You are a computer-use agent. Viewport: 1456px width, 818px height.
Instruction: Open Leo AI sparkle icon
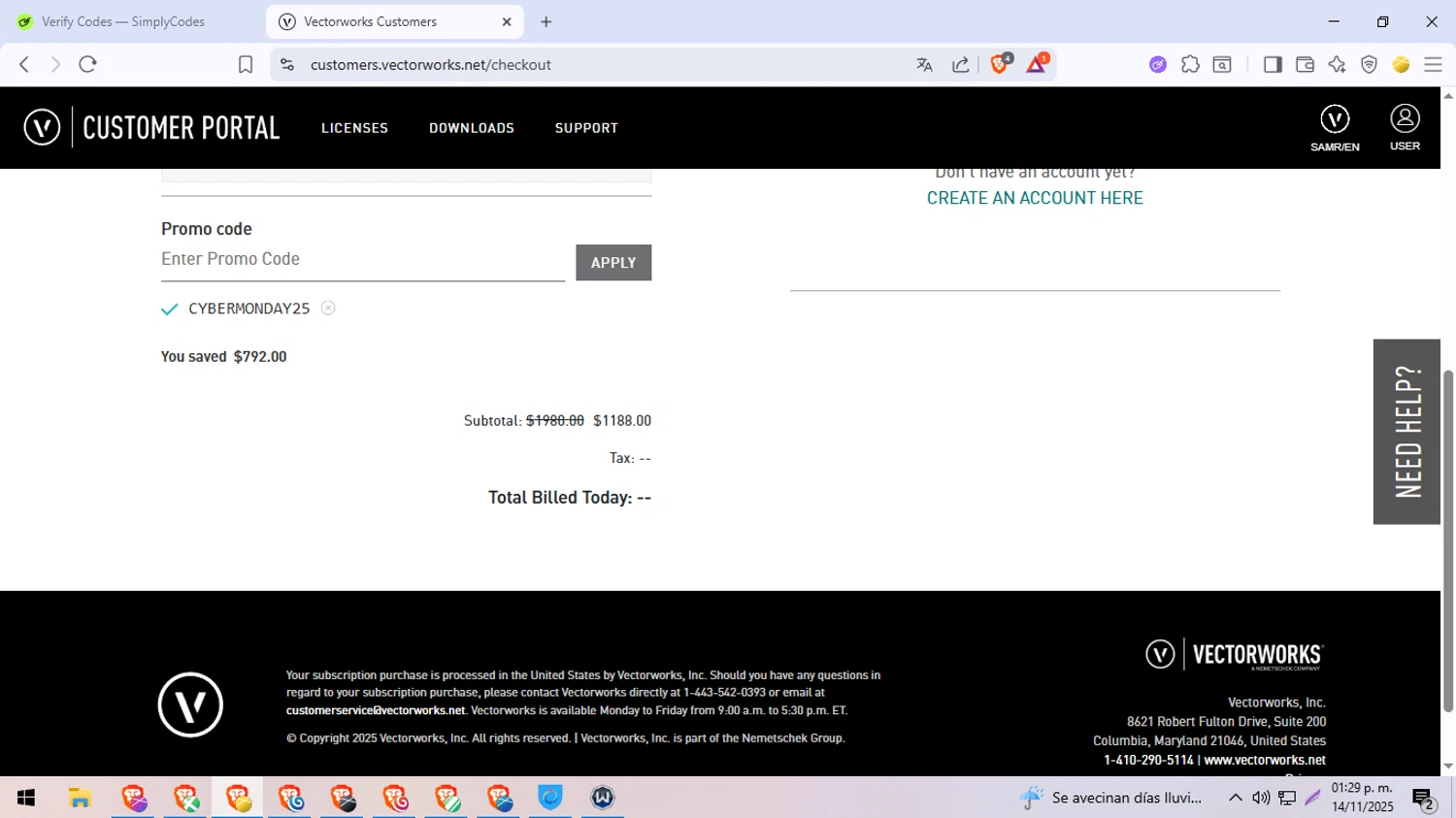click(x=1337, y=64)
